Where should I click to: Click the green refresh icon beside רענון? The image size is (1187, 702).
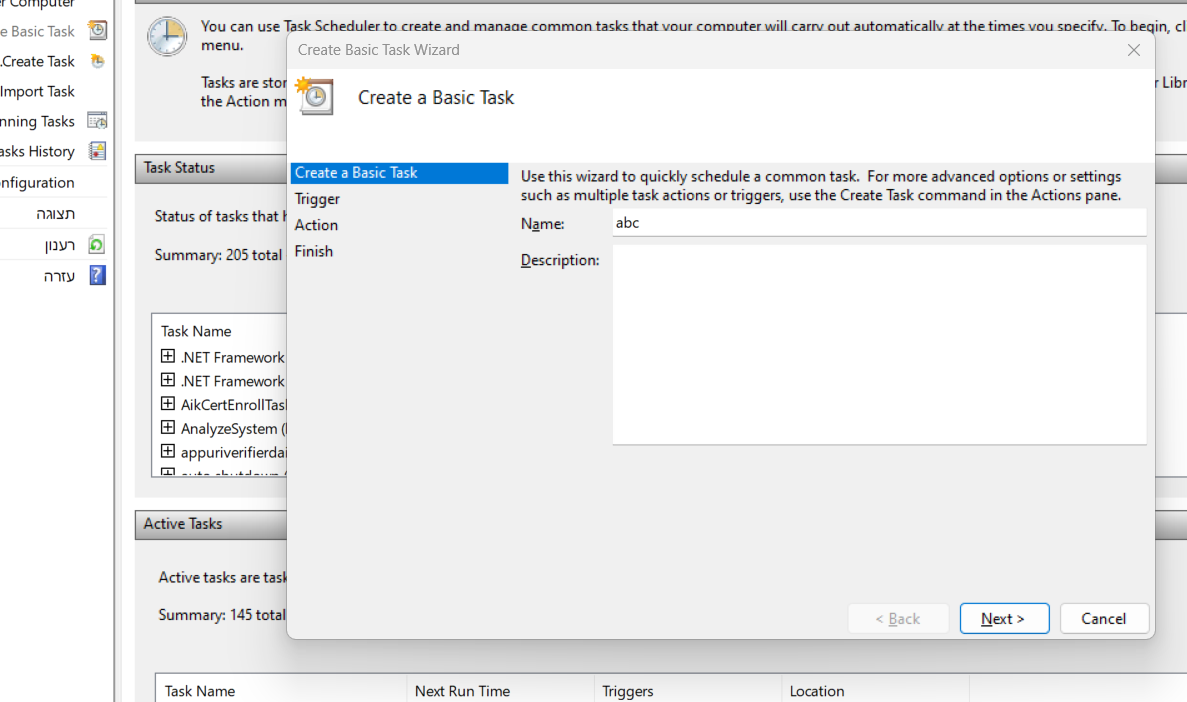(96, 245)
